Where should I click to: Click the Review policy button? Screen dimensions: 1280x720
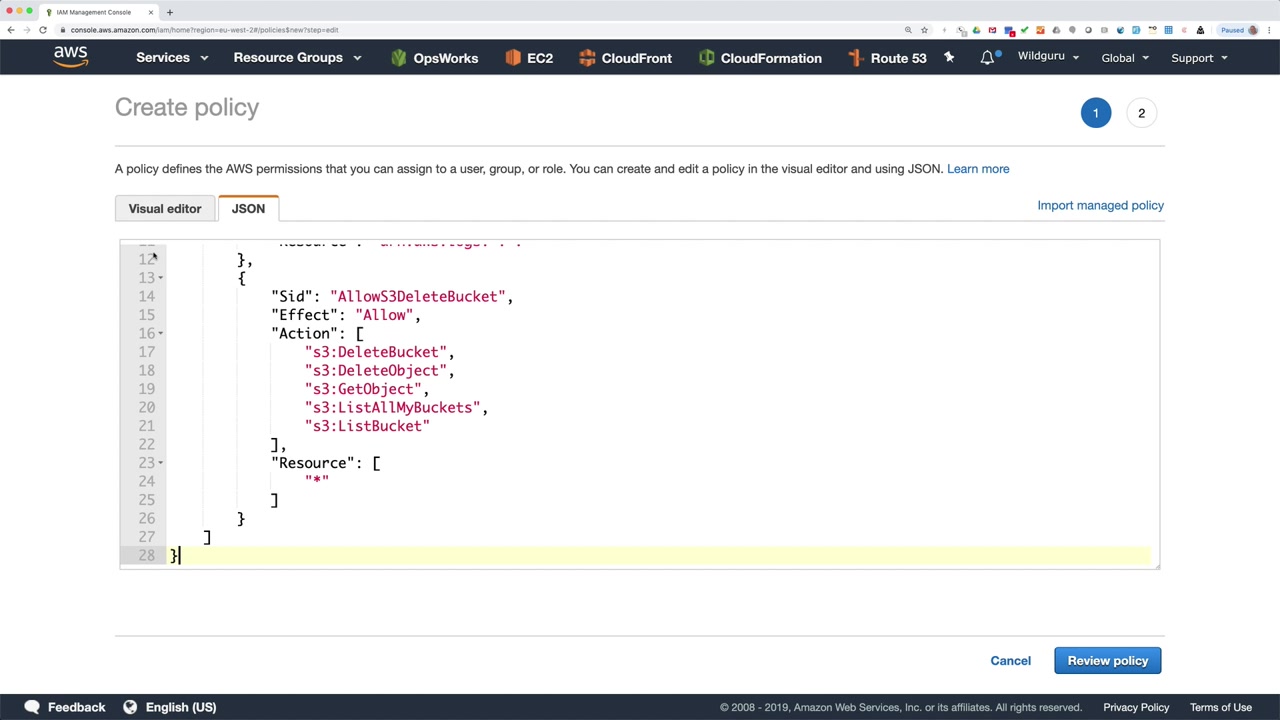[1107, 661]
